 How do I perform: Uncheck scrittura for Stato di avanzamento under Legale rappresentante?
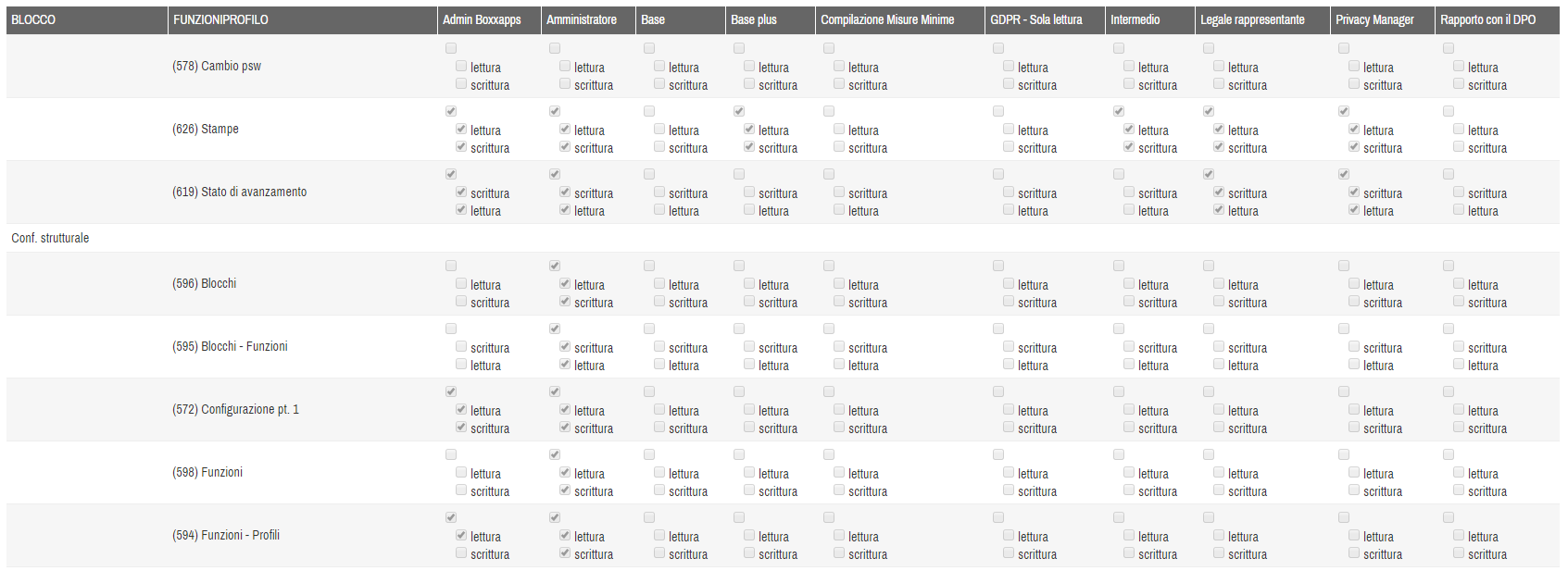pyautogui.click(x=1219, y=192)
